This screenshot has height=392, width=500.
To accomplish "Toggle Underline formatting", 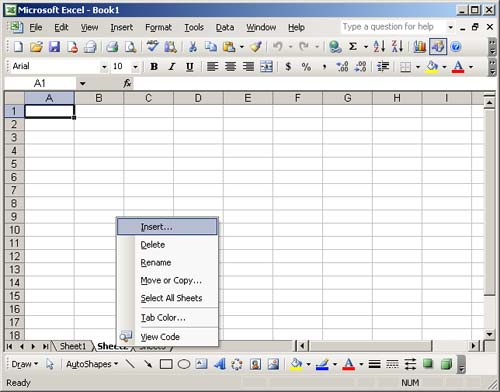I will pyautogui.click(x=190, y=67).
